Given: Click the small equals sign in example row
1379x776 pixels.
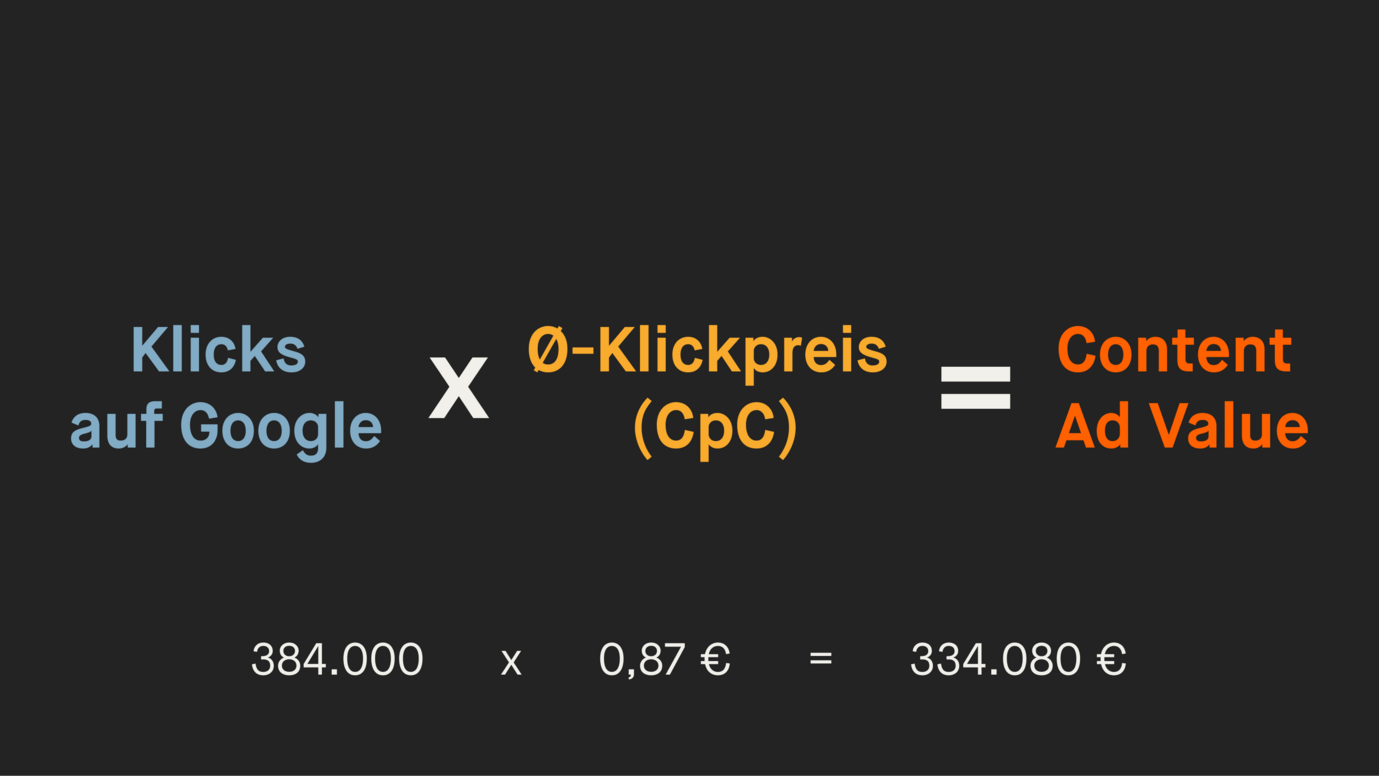Looking at the screenshot, I should coord(821,658).
